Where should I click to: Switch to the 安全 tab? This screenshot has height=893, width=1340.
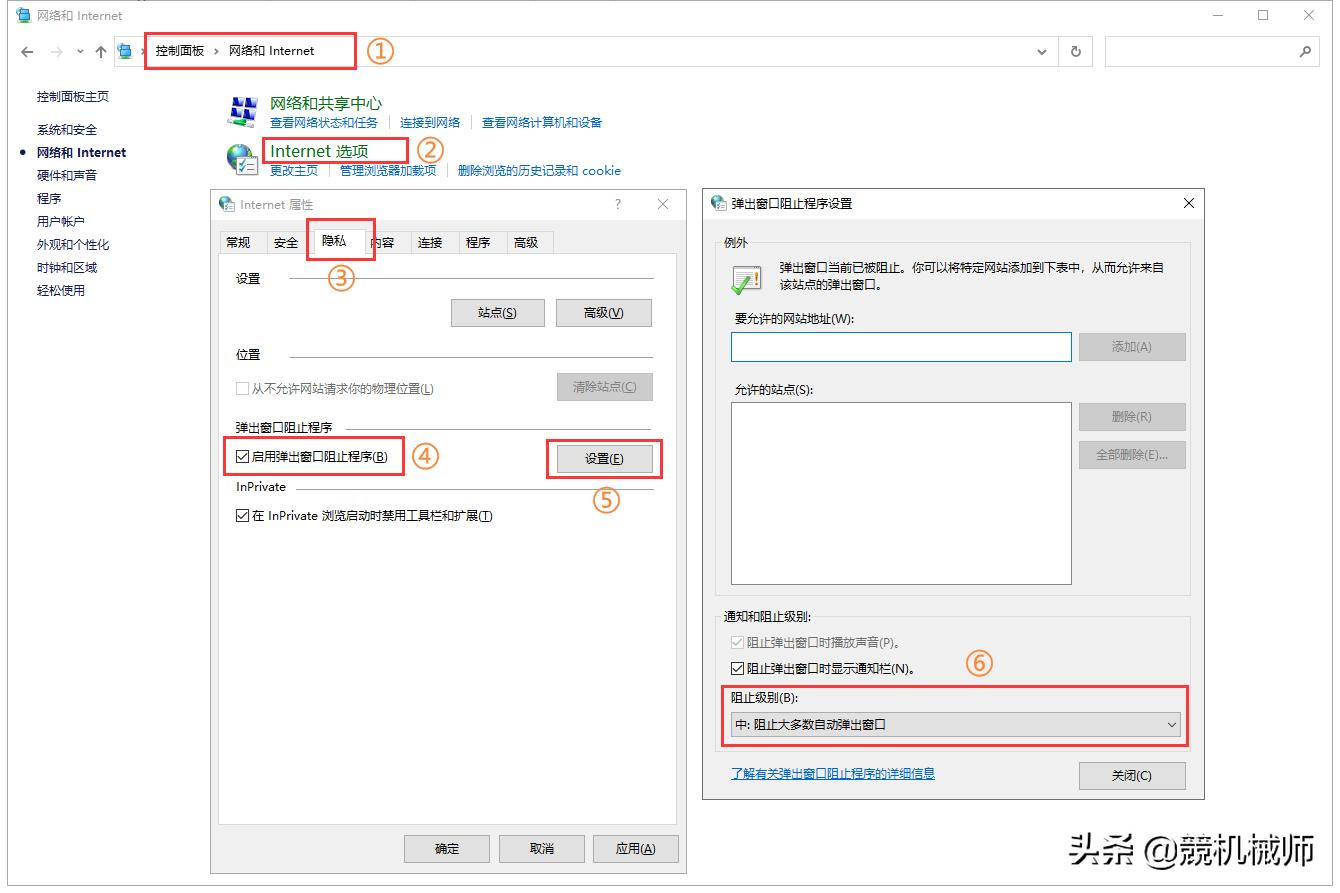(286, 242)
